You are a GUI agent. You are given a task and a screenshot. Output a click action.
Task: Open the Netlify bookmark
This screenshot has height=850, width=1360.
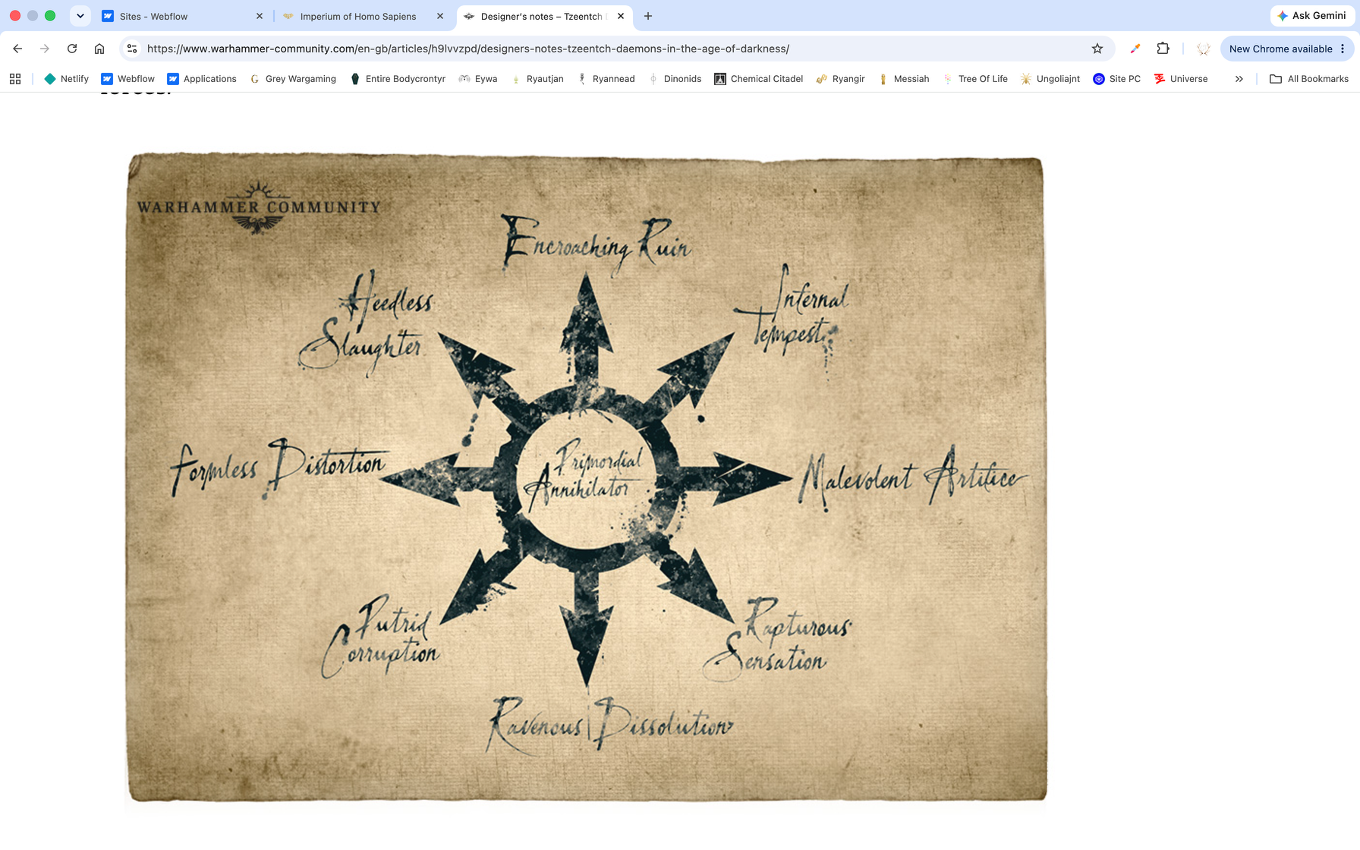pyautogui.click(x=66, y=79)
